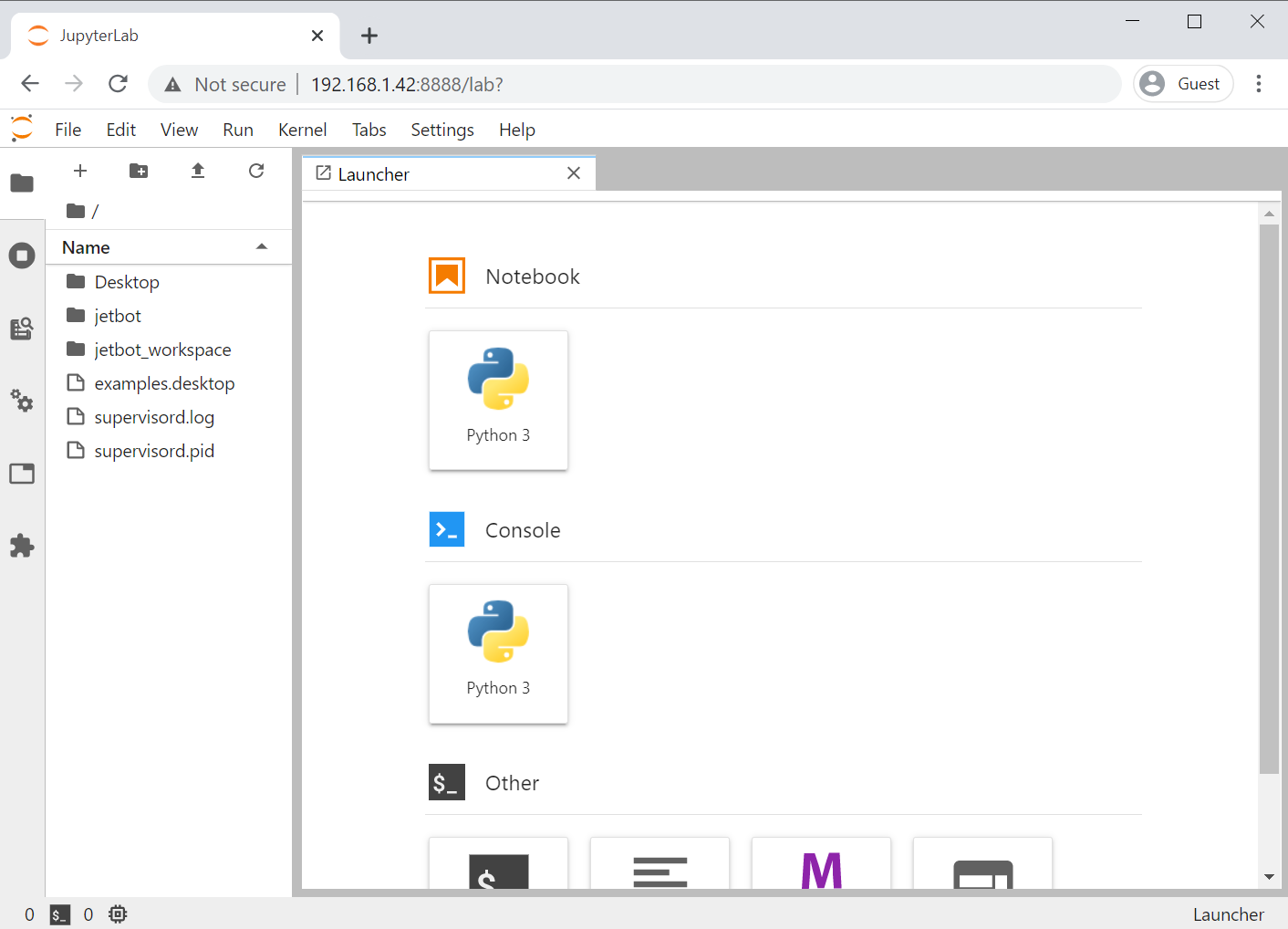Select examples.desktop file
The width and height of the screenshot is (1288, 929).
coord(169,383)
